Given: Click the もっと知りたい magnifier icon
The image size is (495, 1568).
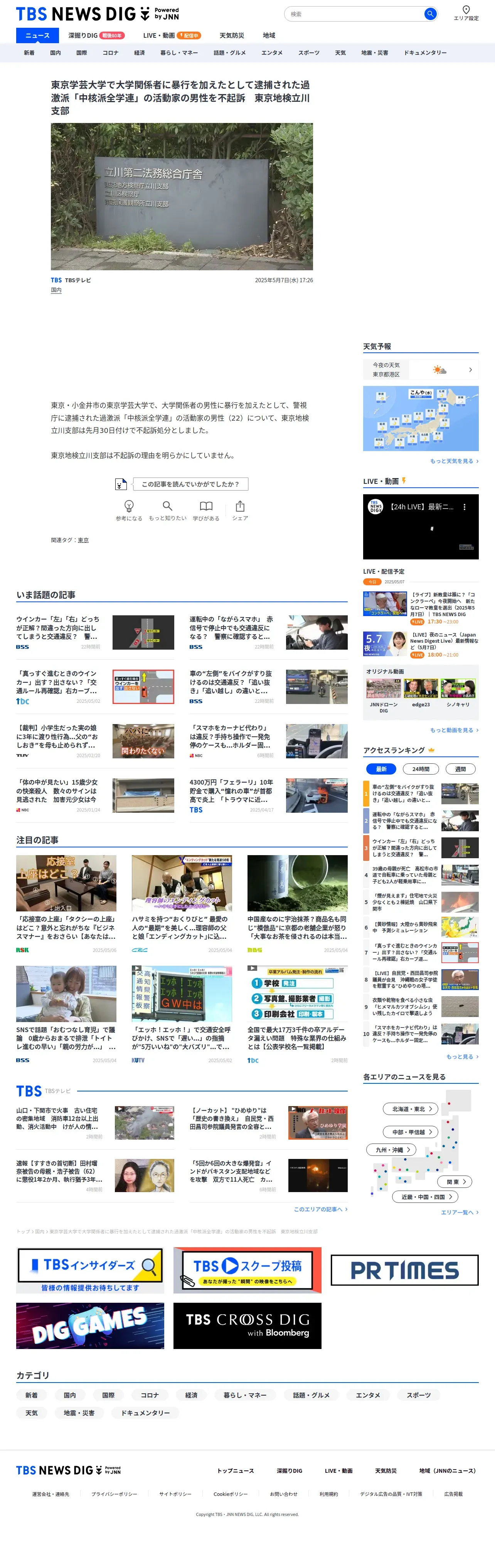Looking at the screenshot, I should (x=167, y=506).
